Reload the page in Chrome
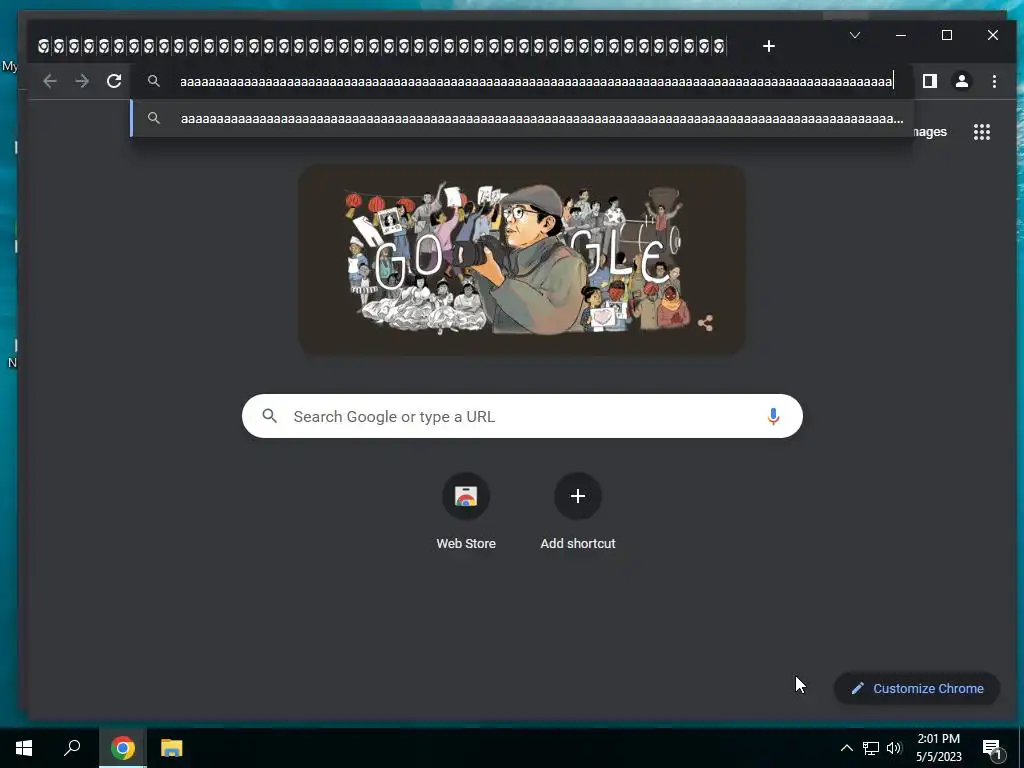Screen dimensions: 1024x768 pyautogui.click(x=114, y=81)
